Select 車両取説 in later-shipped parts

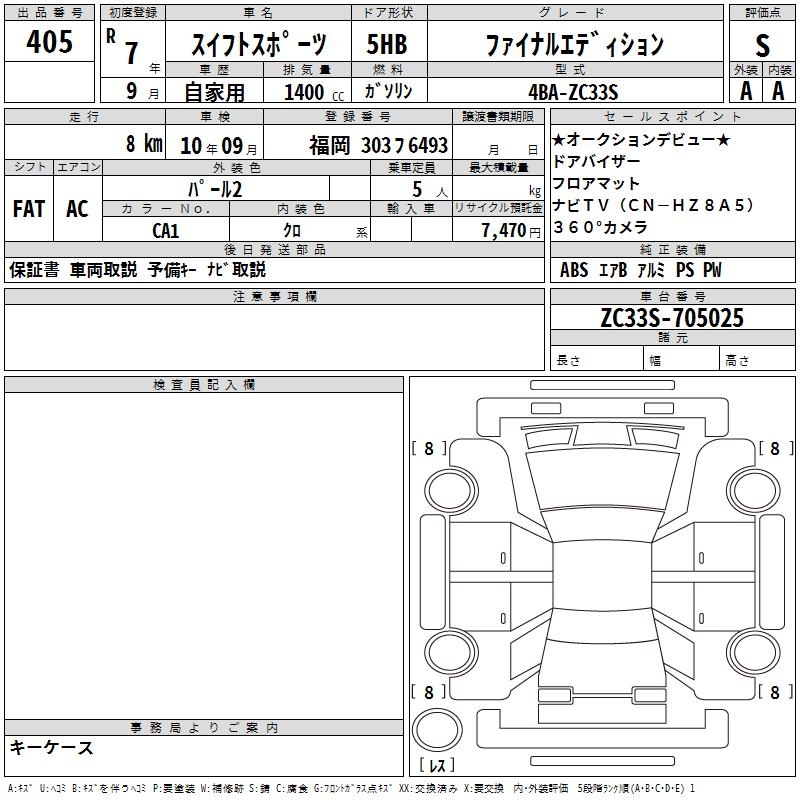104,269
